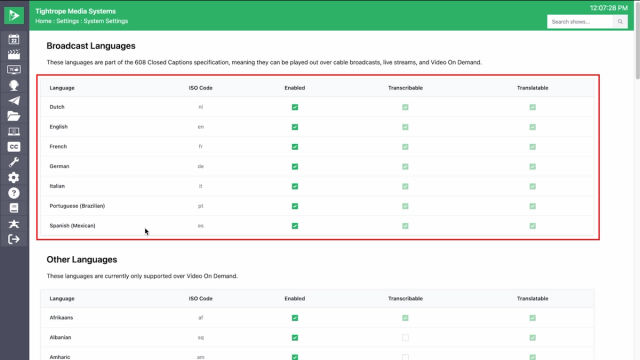Click Translatable checkbox for German
The width and height of the screenshot is (640, 360).
pos(533,167)
